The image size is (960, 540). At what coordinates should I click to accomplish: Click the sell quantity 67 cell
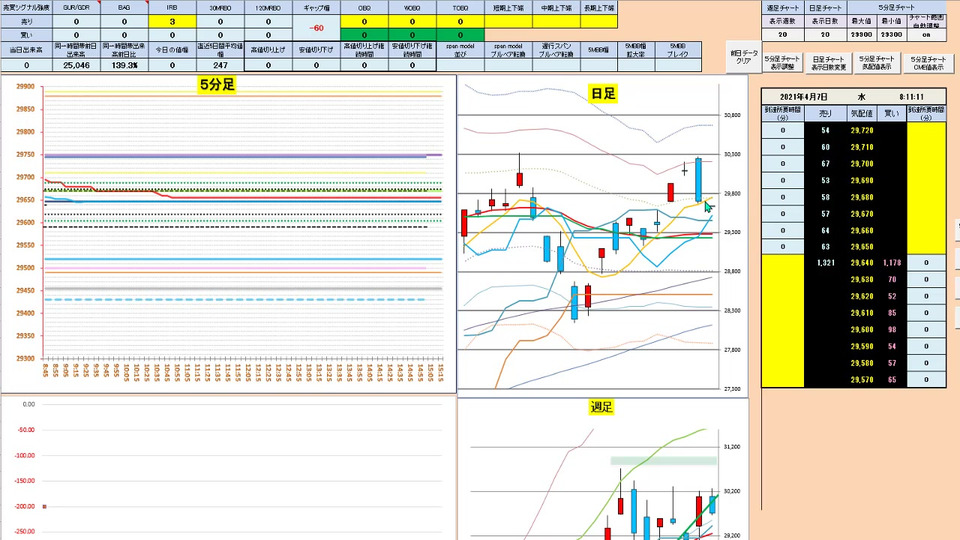[825, 164]
